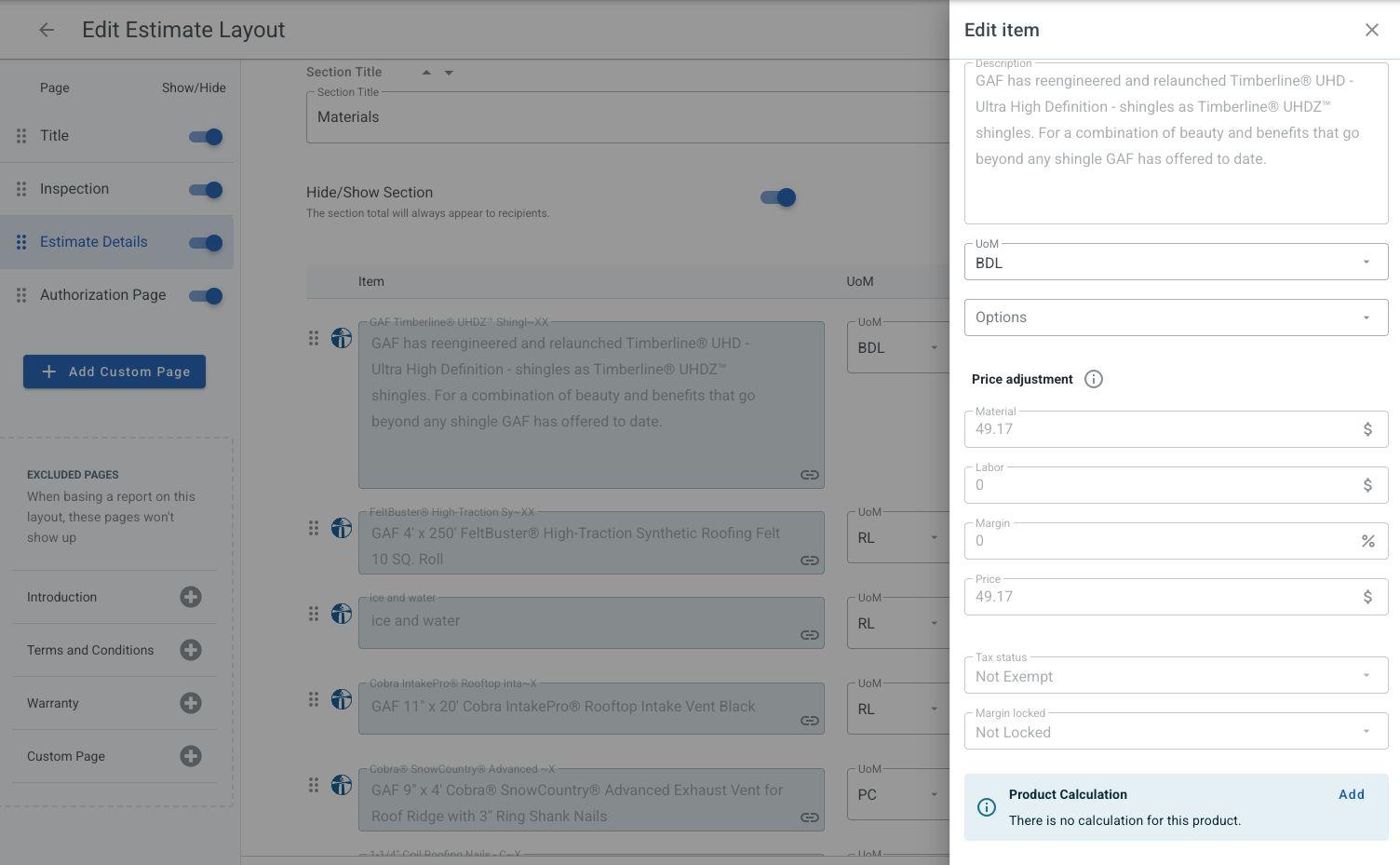This screenshot has height=865, width=1400.
Task: Click Add link for Product Calculation
Action: click(x=1351, y=794)
